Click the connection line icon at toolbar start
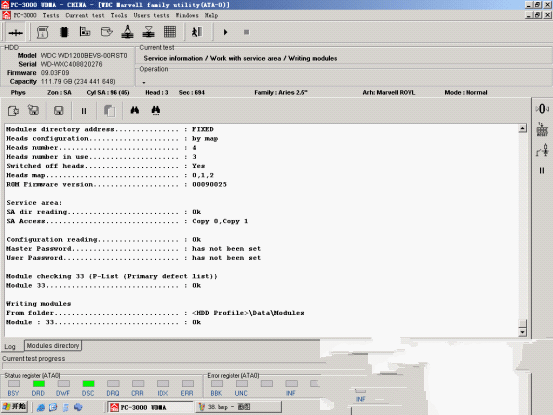This screenshot has width=553, height=415. 16,32
